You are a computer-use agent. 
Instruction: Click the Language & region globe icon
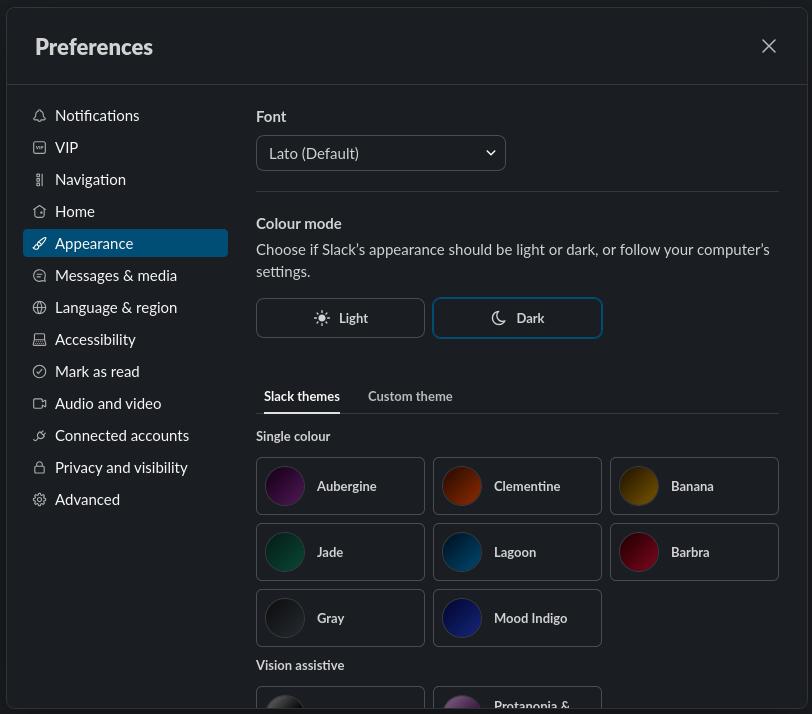(x=39, y=308)
